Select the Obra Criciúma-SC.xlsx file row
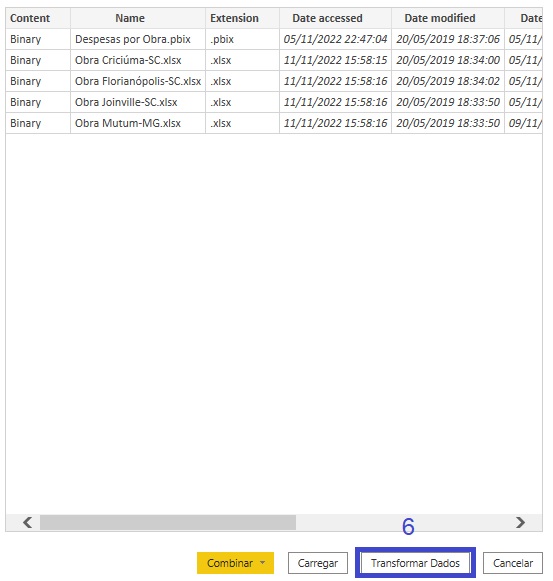 (x=274, y=60)
